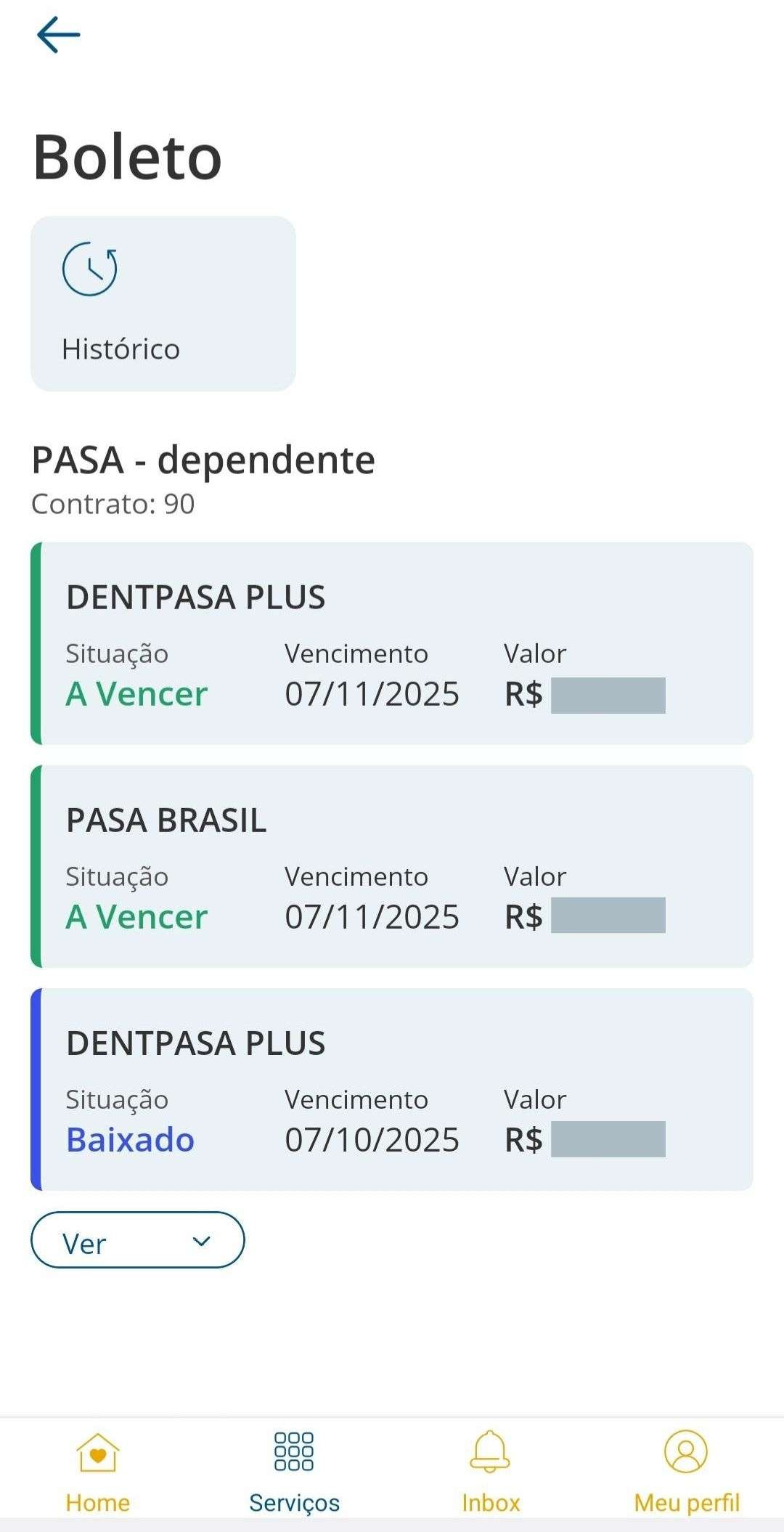The width and height of the screenshot is (784, 1532).
Task: Switch to the Home tab label
Action: (98, 1502)
